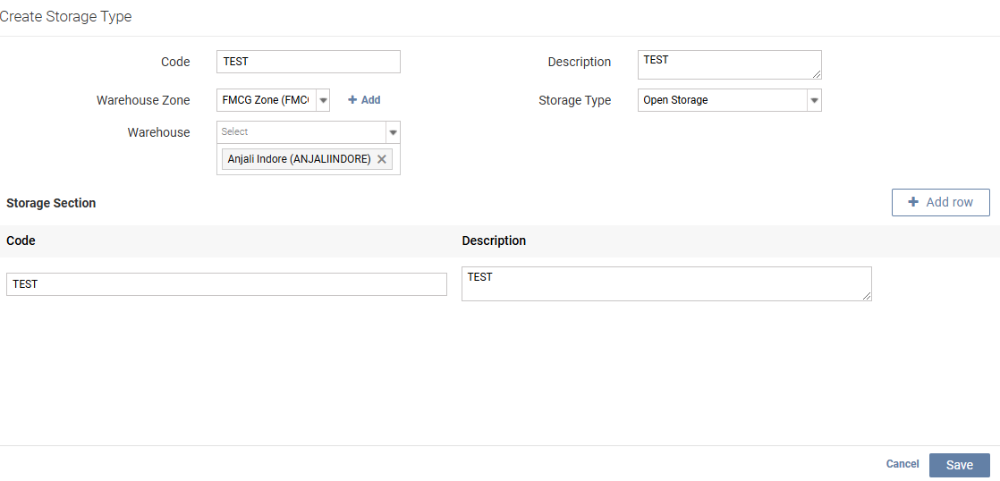The image size is (1000, 481).
Task: Click the Storage Section Description text area
Action: (x=665, y=283)
